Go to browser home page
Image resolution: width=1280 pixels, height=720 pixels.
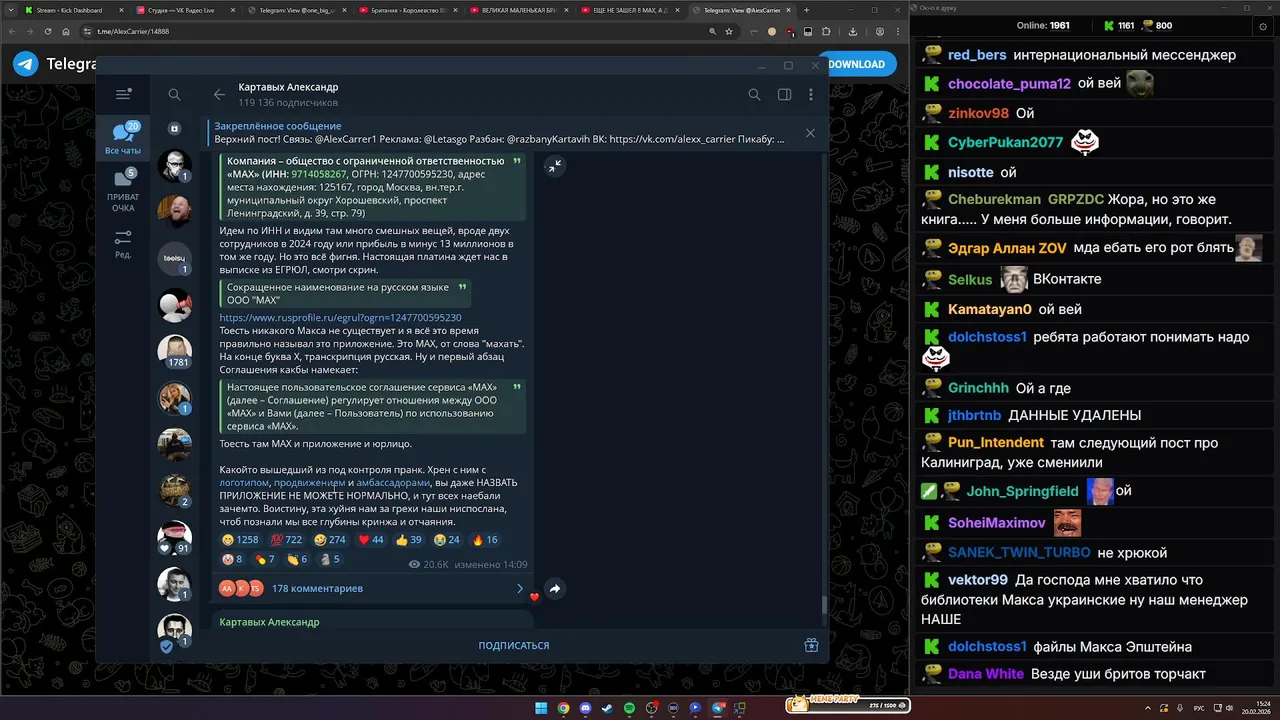click(x=67, y=31)
